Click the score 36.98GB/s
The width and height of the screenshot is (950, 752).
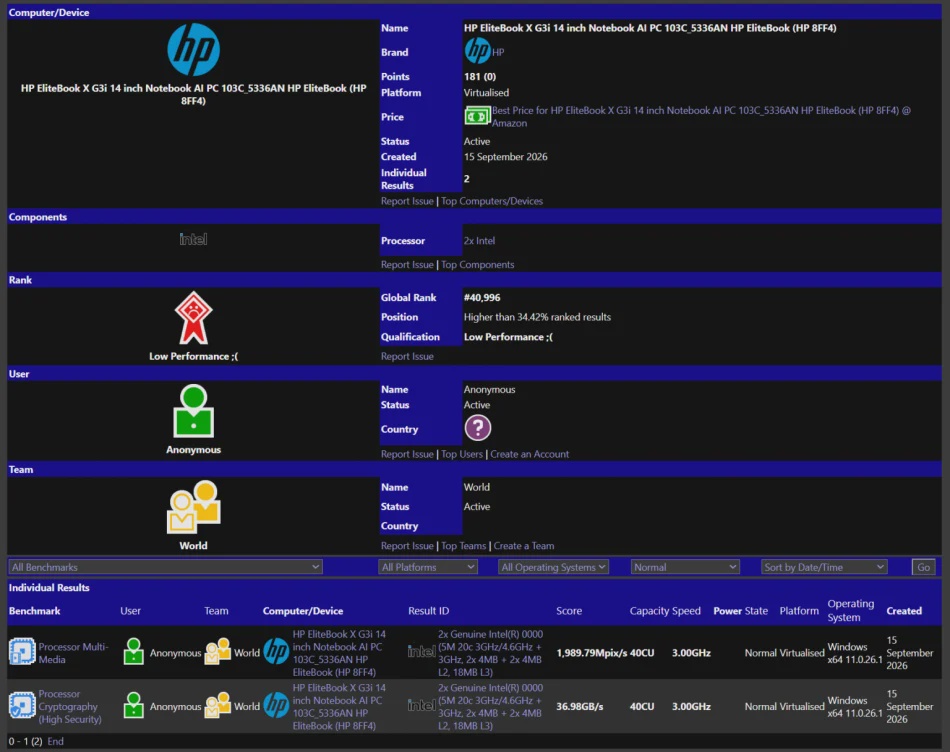pos(579,706)
